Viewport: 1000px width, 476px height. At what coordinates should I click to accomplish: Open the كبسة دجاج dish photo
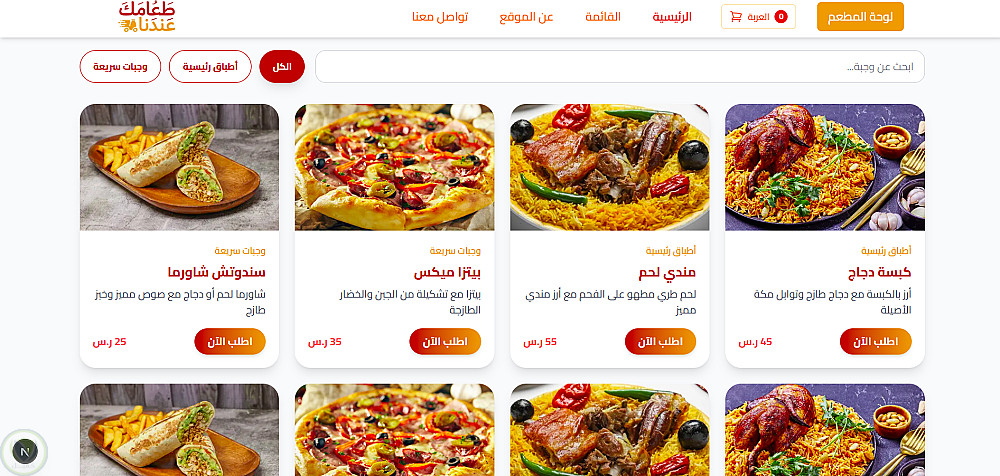pyautogui.click(x=825, y=167)
